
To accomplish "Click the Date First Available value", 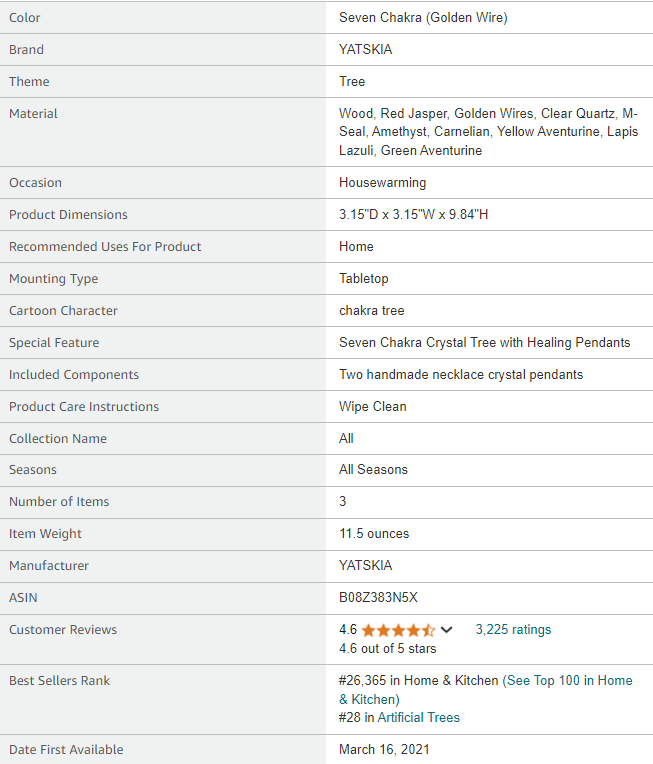I will [384, 749].
